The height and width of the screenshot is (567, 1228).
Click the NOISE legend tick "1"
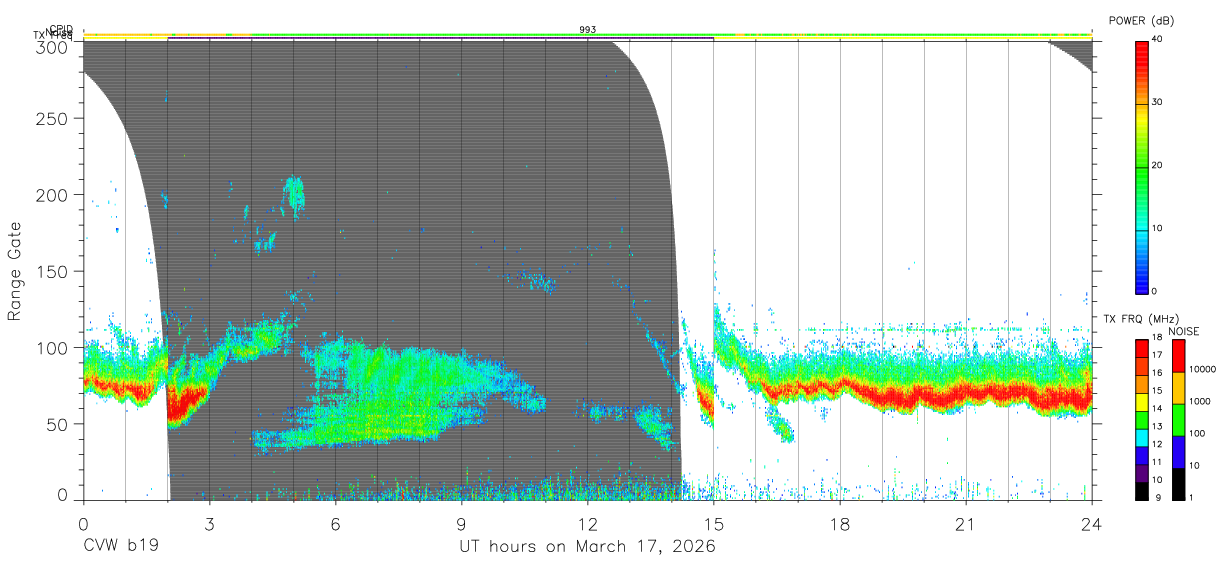1191,497
